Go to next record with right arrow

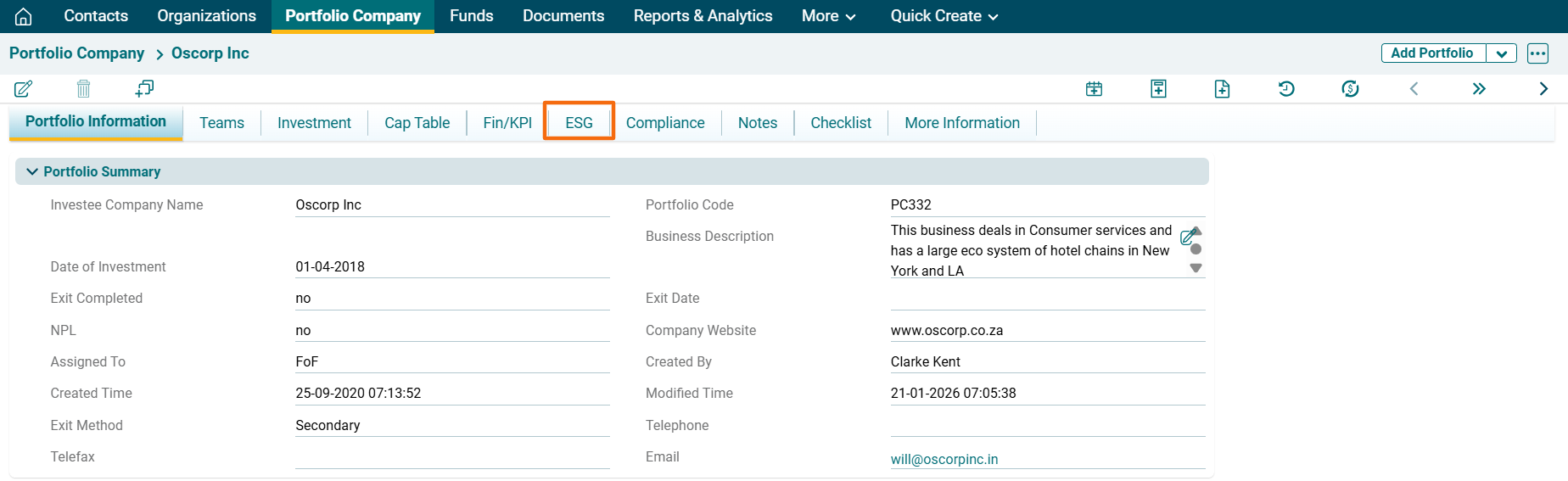[1543, 89]
